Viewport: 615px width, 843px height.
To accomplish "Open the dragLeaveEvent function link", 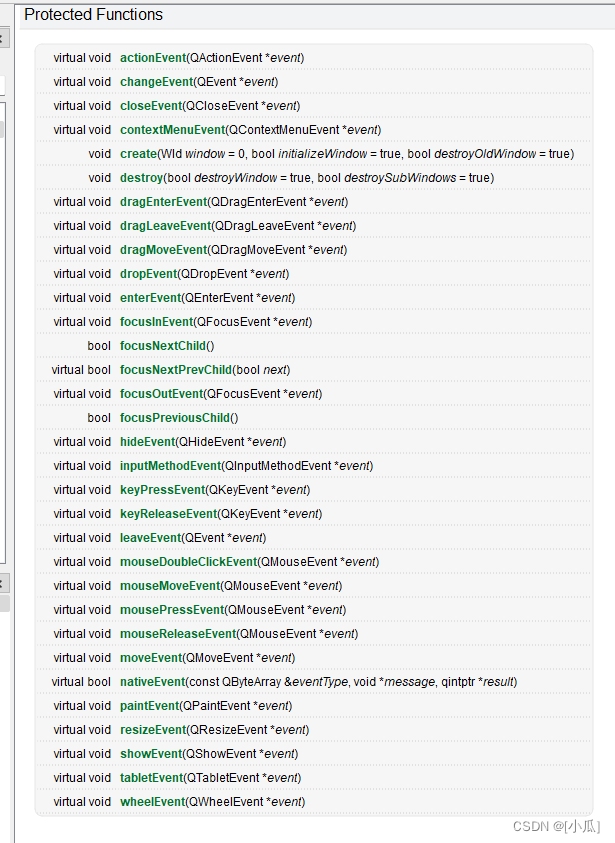I will tap(166, 226).
